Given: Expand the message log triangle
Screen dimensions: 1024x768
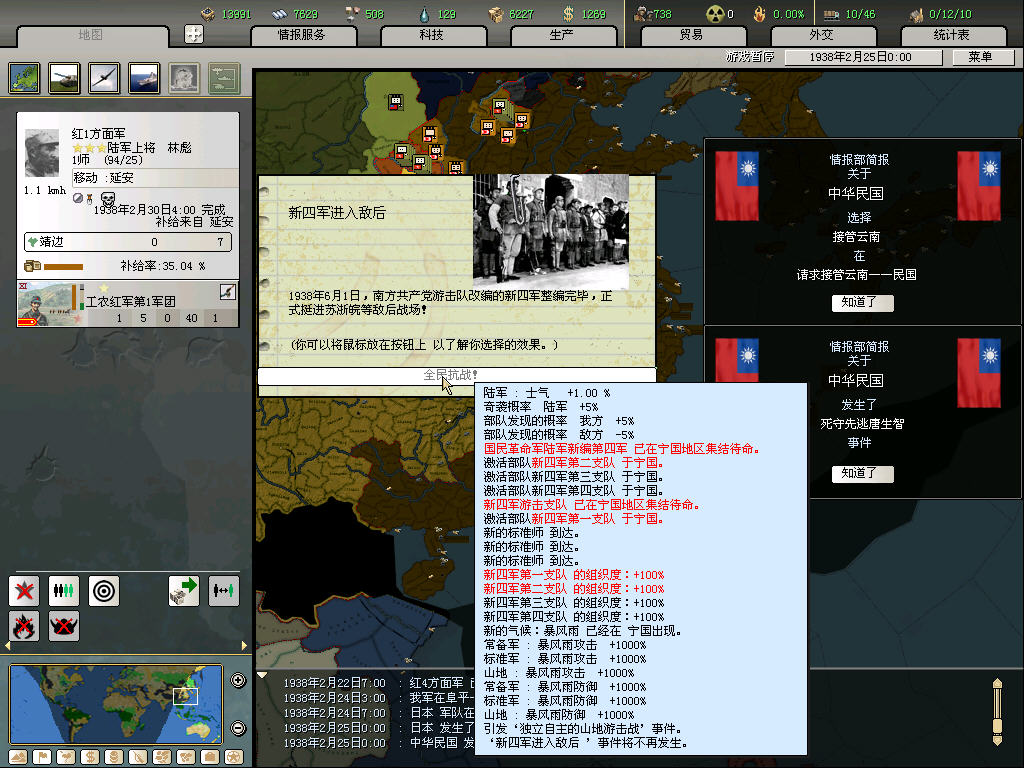Looking at the screenshot, I should 263,675.
